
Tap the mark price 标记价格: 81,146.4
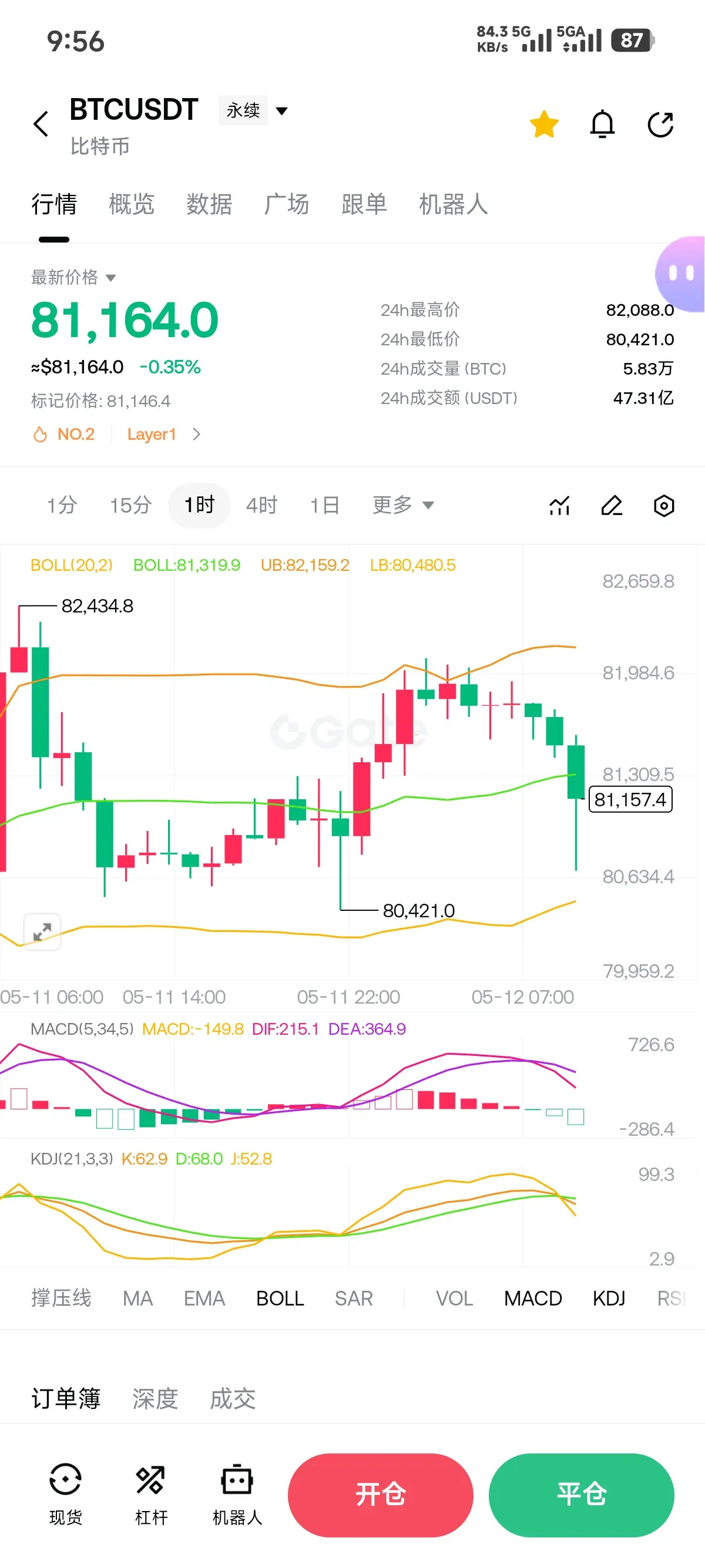pyautogui.click(x=100, y=401)
